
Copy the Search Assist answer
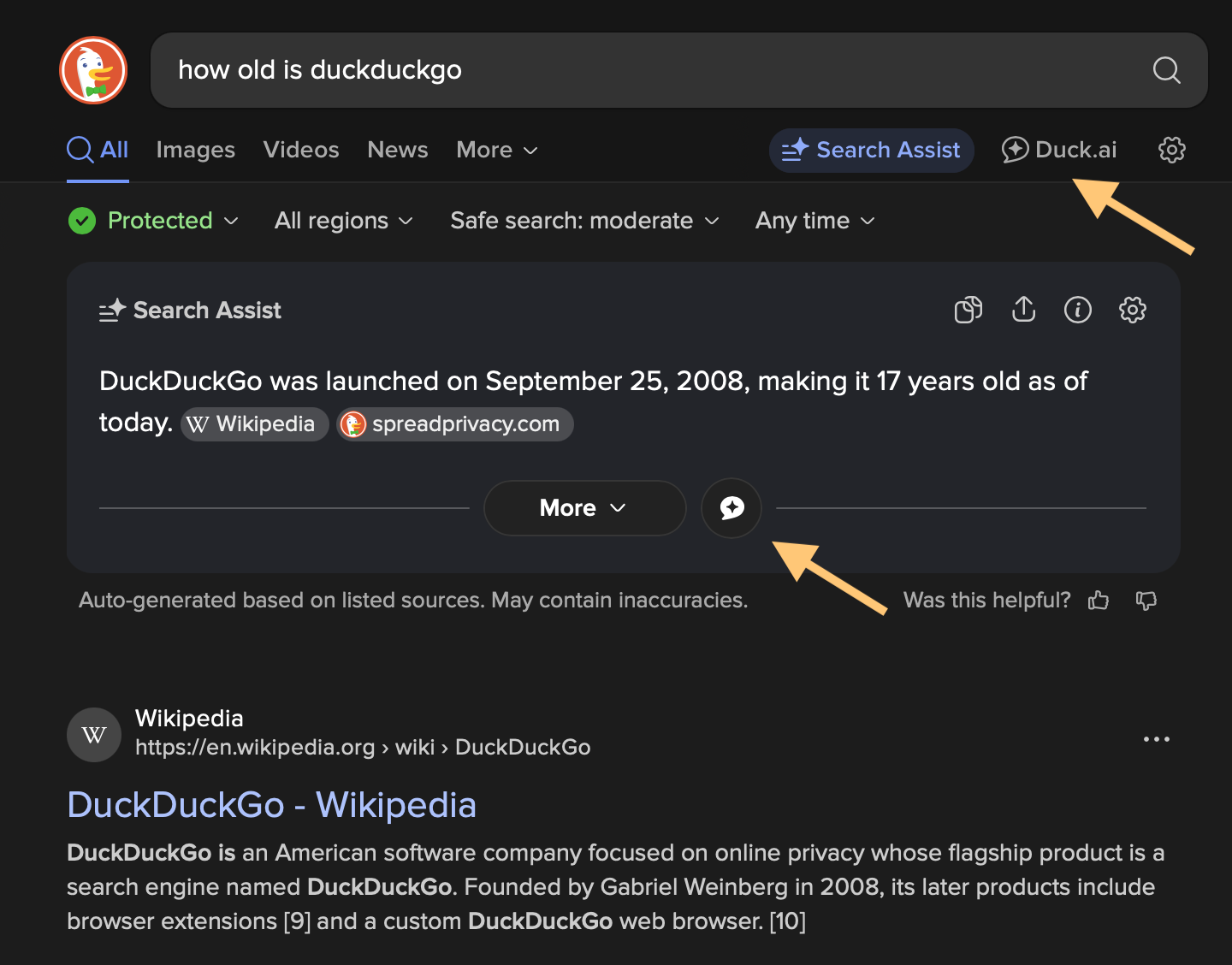968,310
